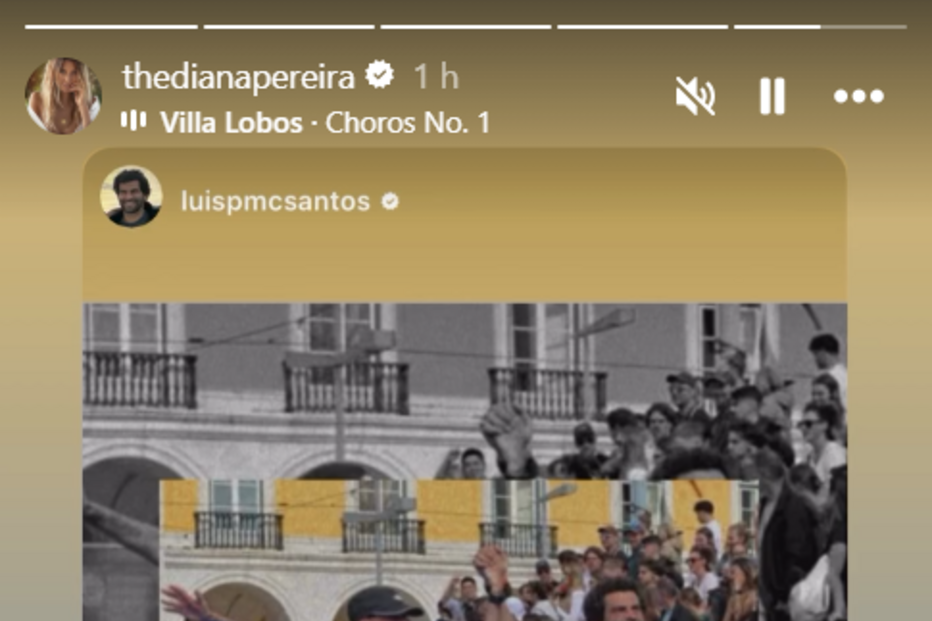Viewport: 932px width, 621px height.
Task: Jump to the third story segment bar
Action: point(466,27)
